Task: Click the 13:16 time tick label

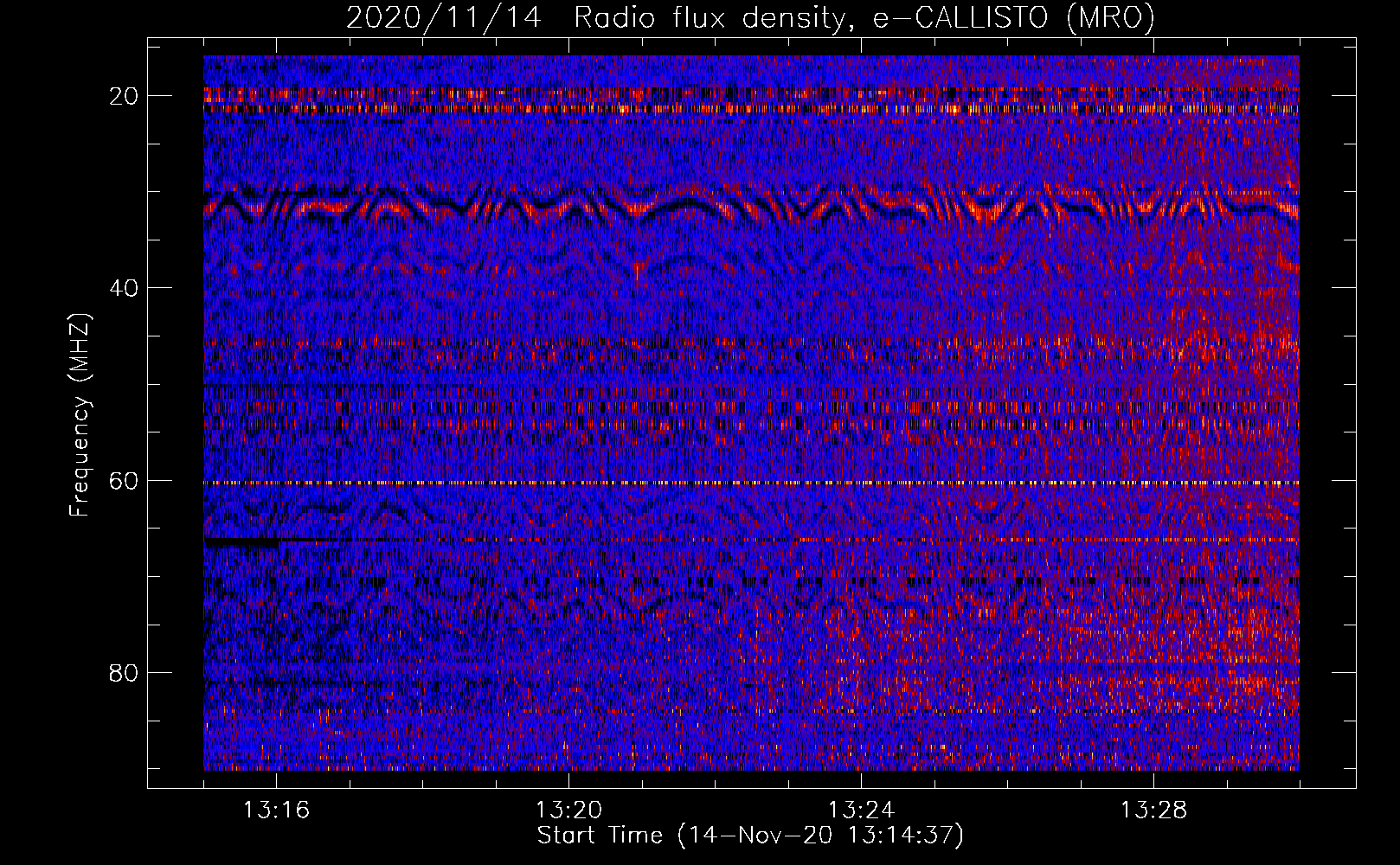Action: (x=276, y=811)
